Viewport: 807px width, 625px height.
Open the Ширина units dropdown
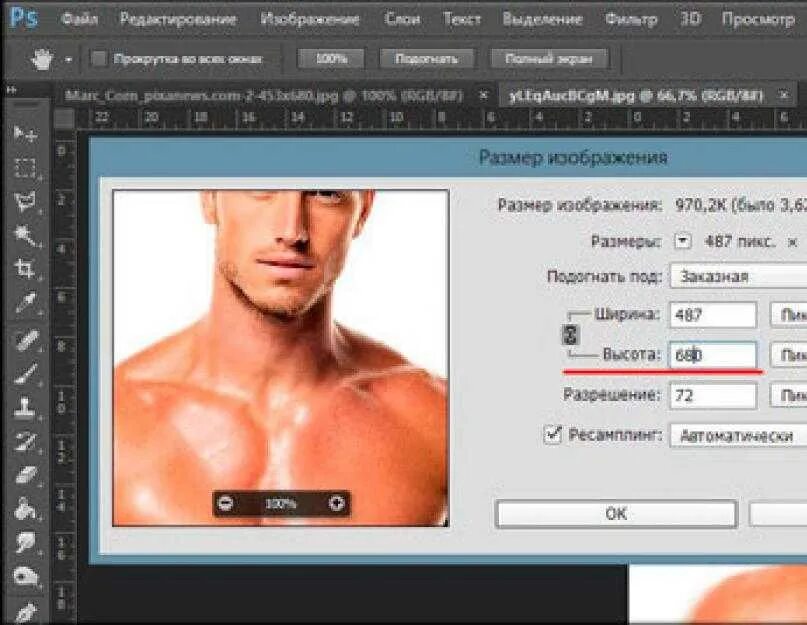pyautogui.click(x=788, y=315)
